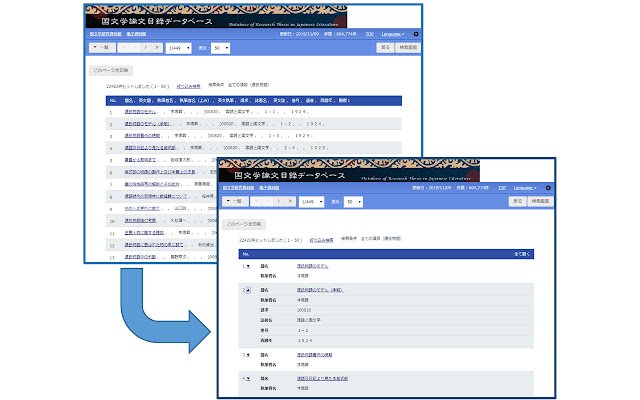Screen dimensions: 640x400
Task: Open row 11 title link in back window
Action: tap(144, 233)
